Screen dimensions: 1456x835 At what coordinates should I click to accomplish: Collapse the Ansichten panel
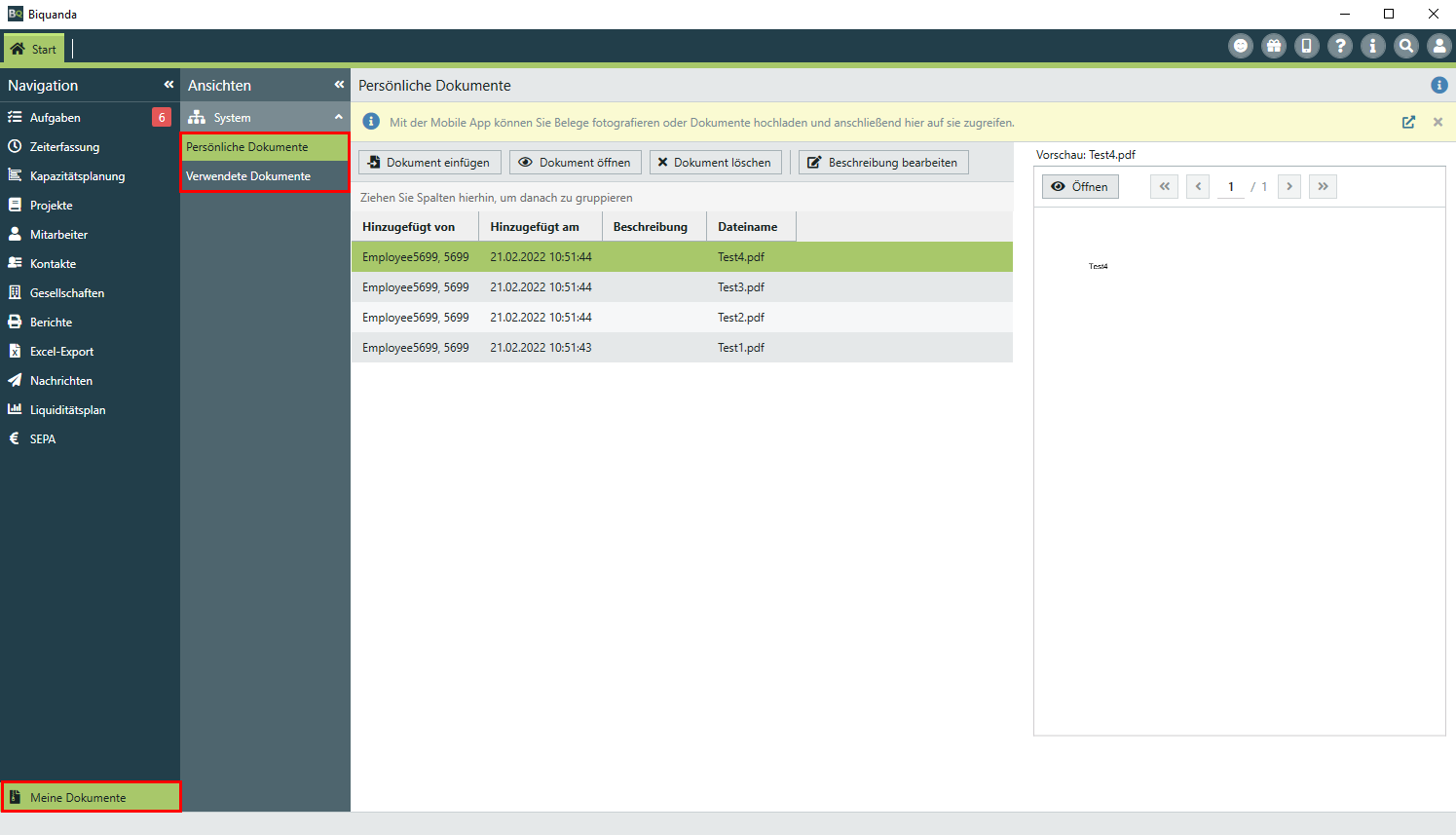[x=339, y=85]
